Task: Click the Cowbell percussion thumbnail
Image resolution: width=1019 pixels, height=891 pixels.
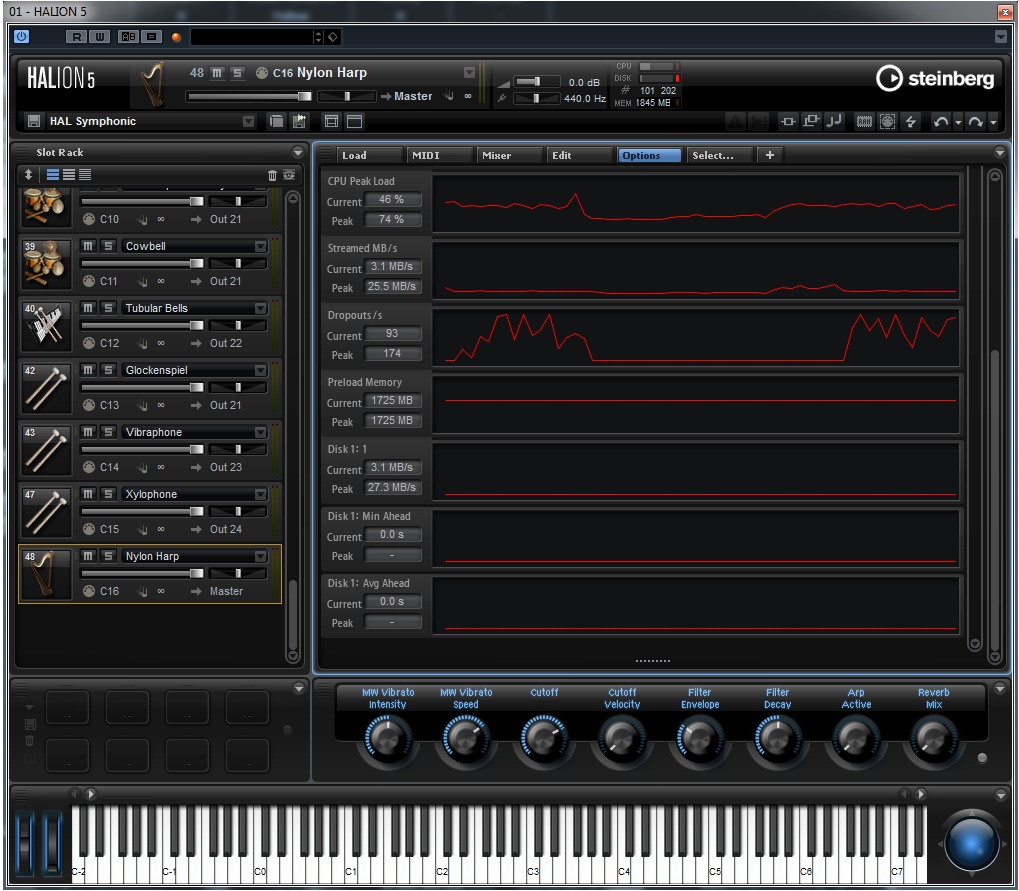Action: pos(46,263)
